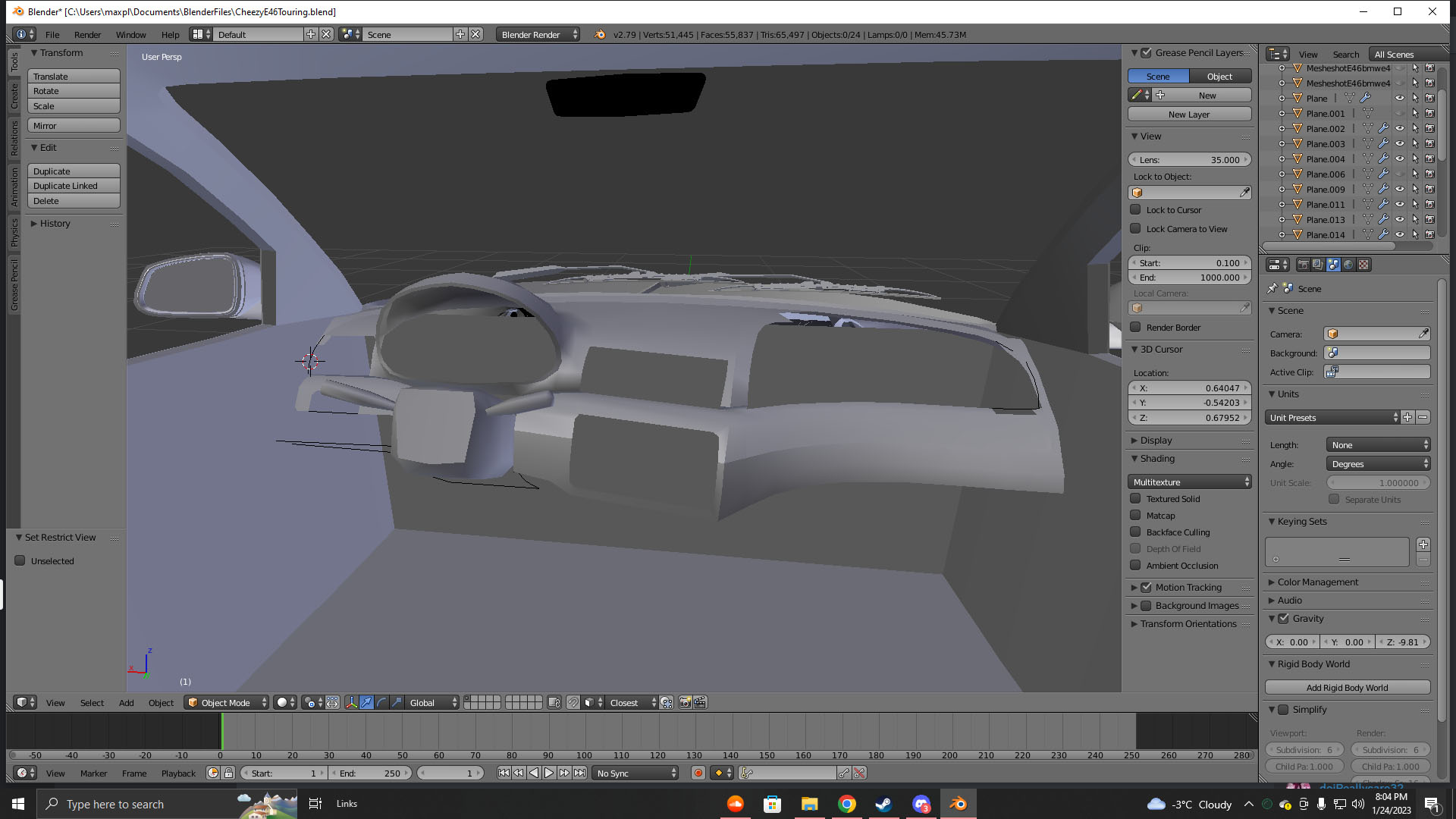1456x819 pixels.
Task: Open the Render menu
Action: [87, 35]
